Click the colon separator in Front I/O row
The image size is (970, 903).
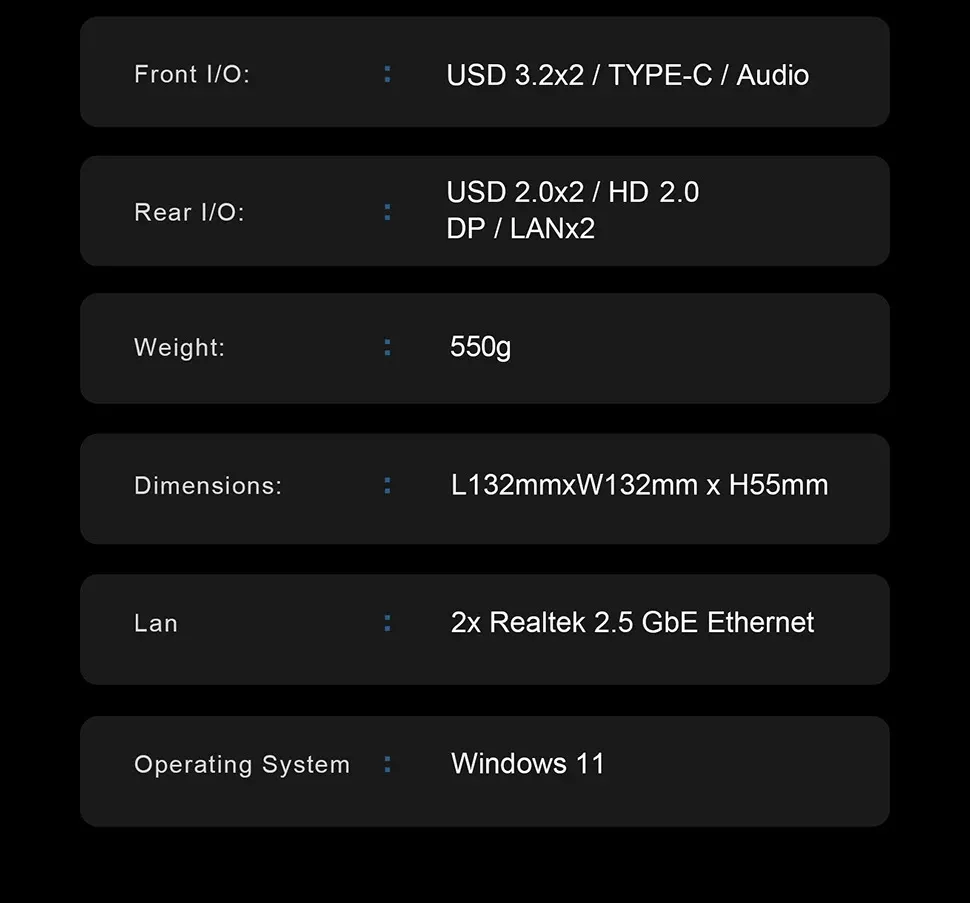pos(388,74)
